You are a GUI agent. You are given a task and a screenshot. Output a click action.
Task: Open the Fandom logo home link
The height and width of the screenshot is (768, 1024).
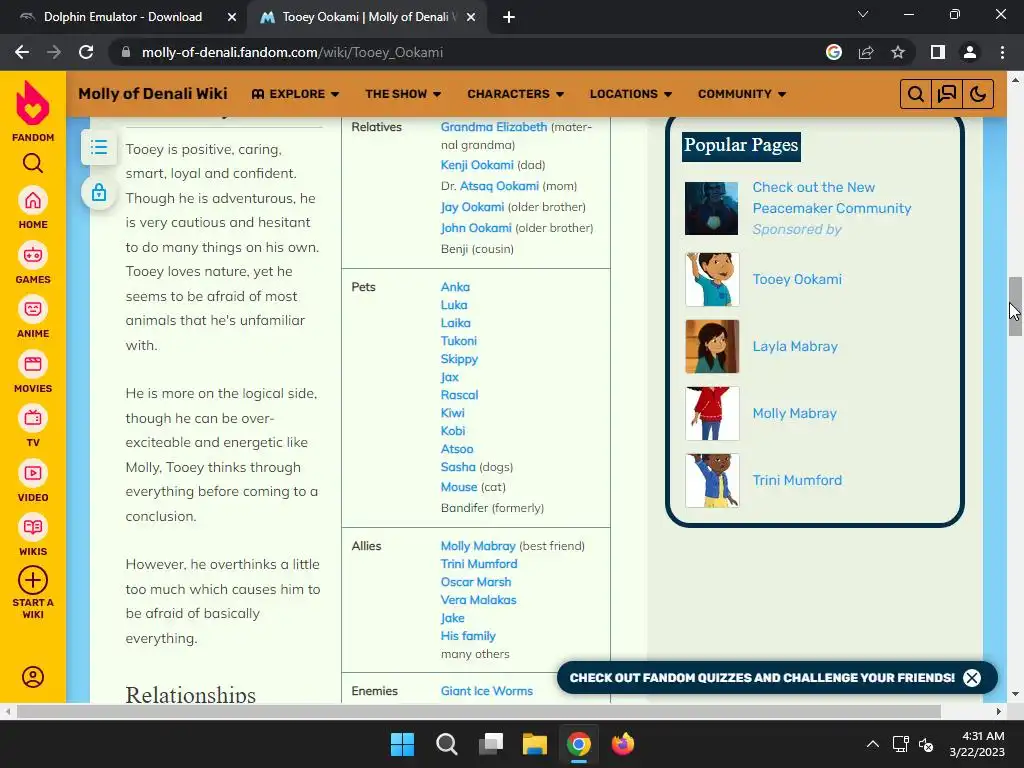point(33,111)
